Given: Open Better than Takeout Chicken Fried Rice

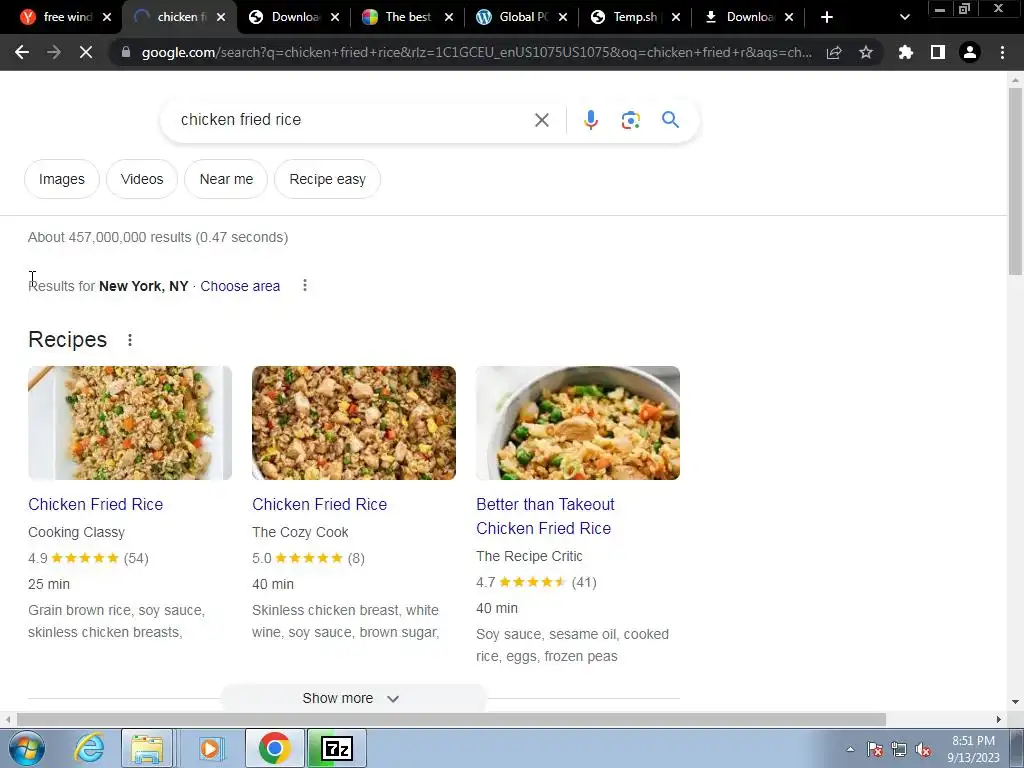Looking at the screenshot, I should (545, 516).
